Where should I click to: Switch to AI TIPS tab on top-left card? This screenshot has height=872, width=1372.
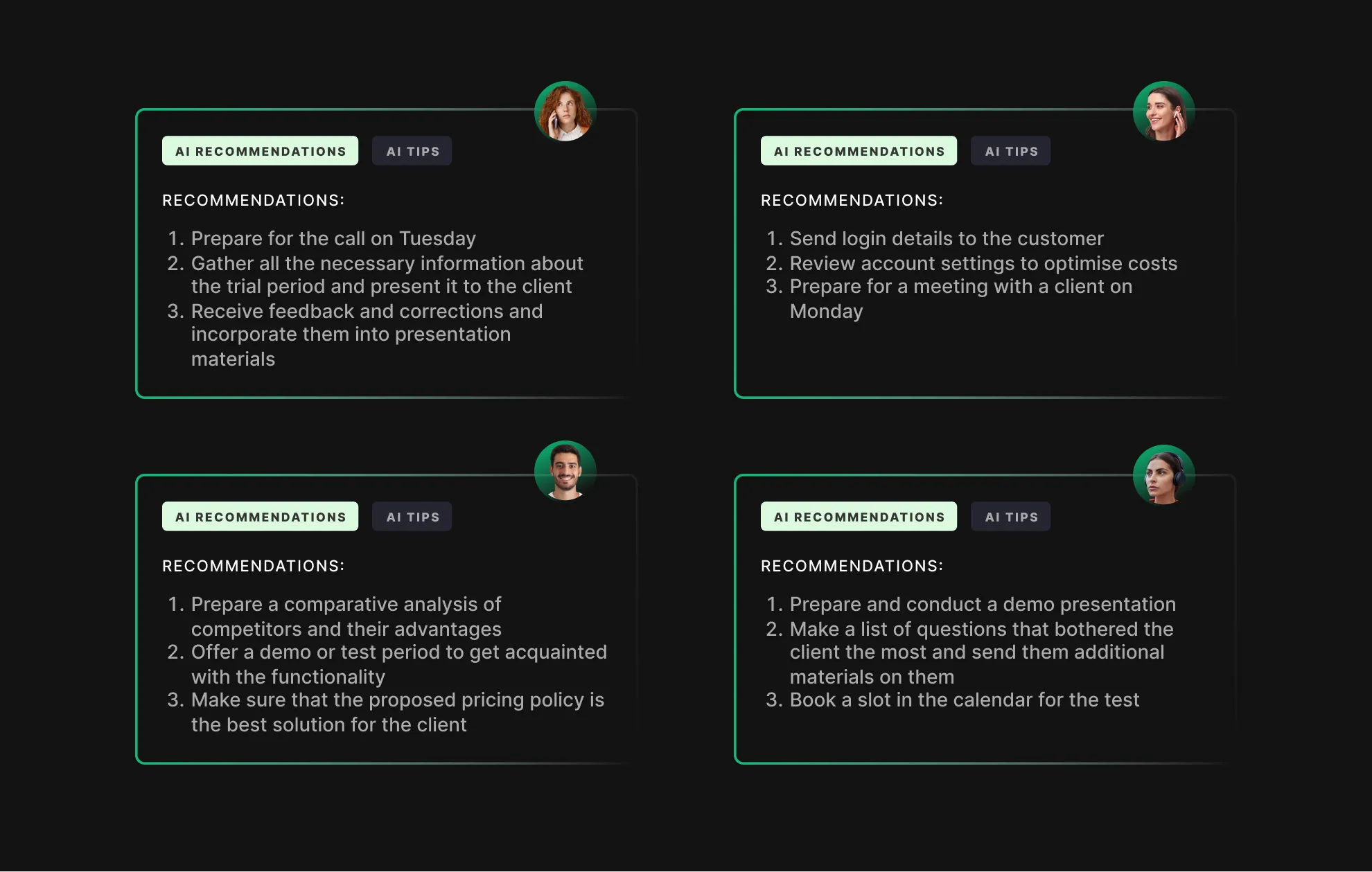tap(412, 150)
